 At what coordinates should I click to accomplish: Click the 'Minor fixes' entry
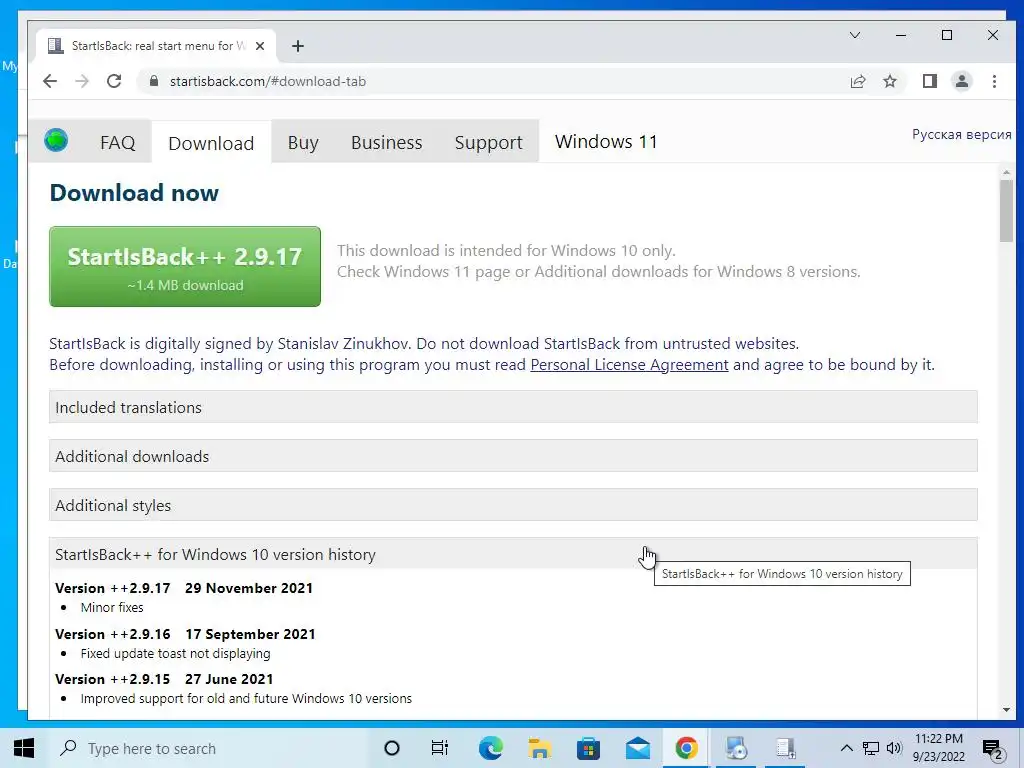[112, 607]
